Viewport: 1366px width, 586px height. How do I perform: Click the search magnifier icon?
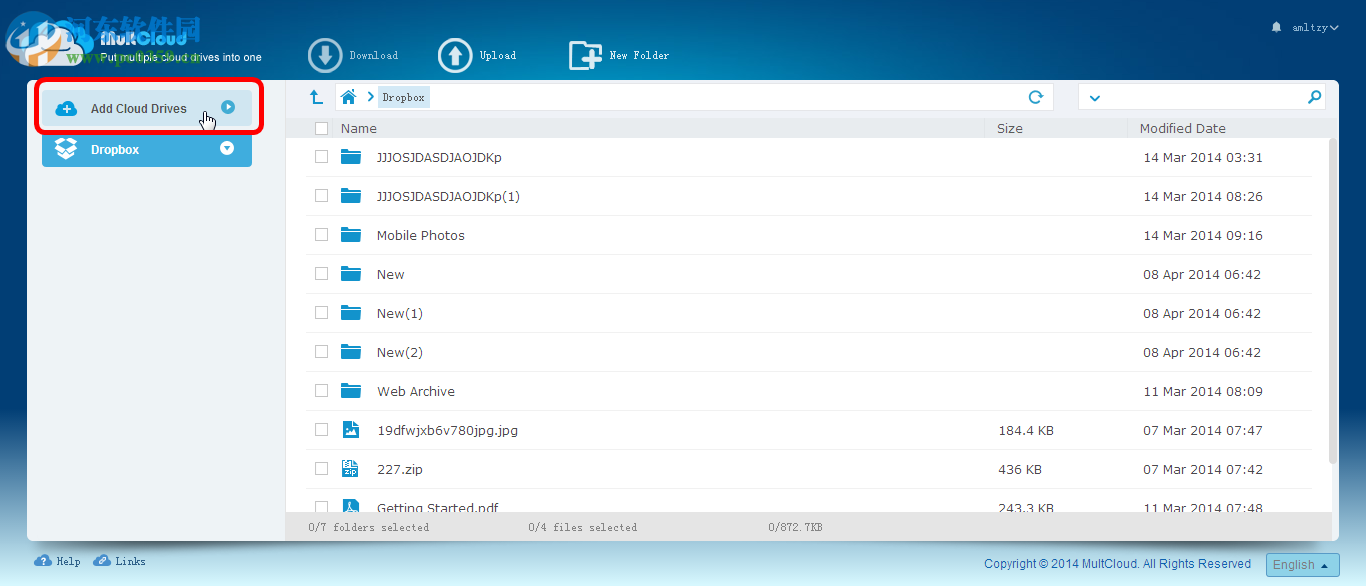point(1316,96)
